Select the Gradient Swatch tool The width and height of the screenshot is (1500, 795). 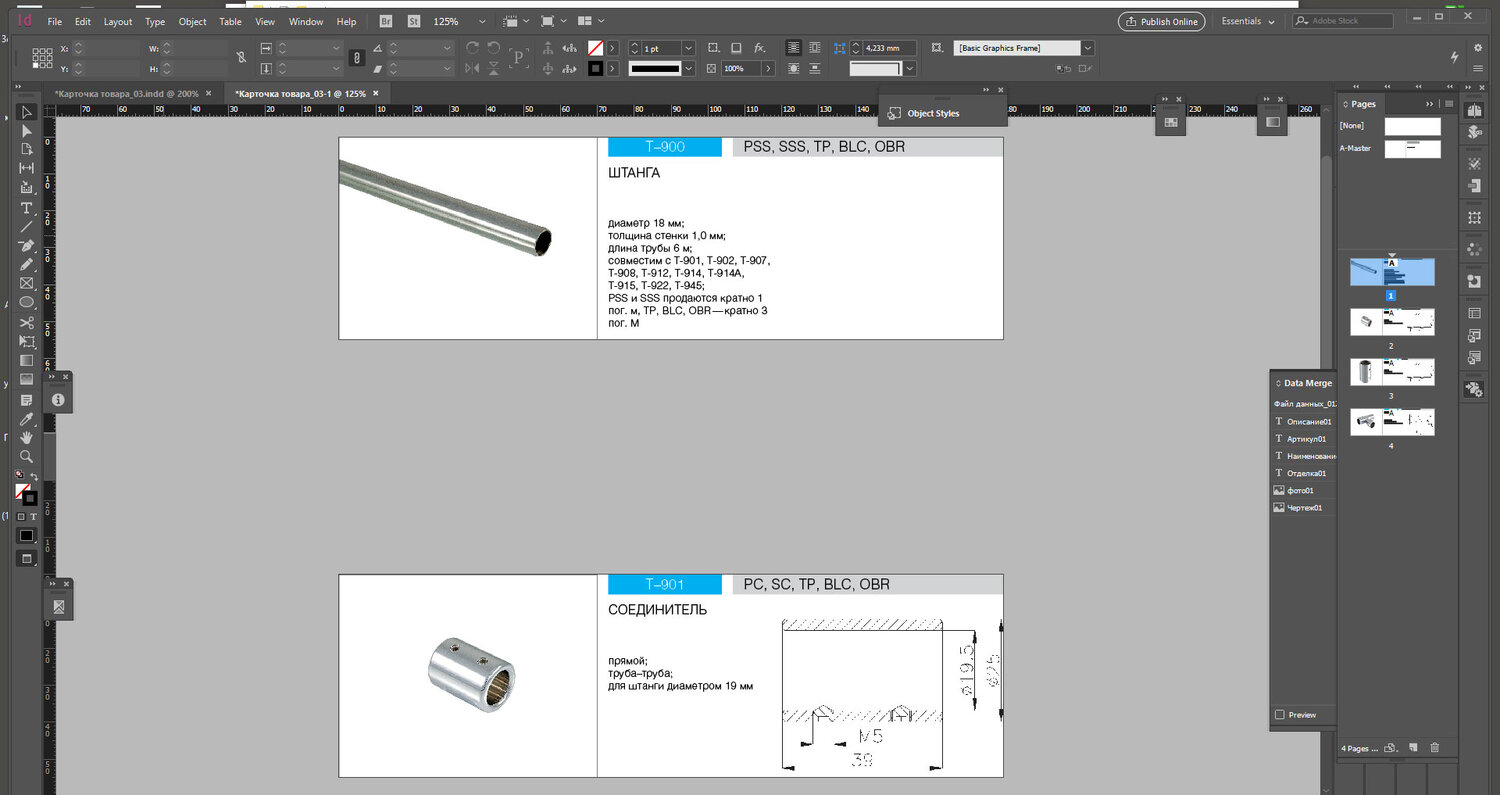point(27,360)
